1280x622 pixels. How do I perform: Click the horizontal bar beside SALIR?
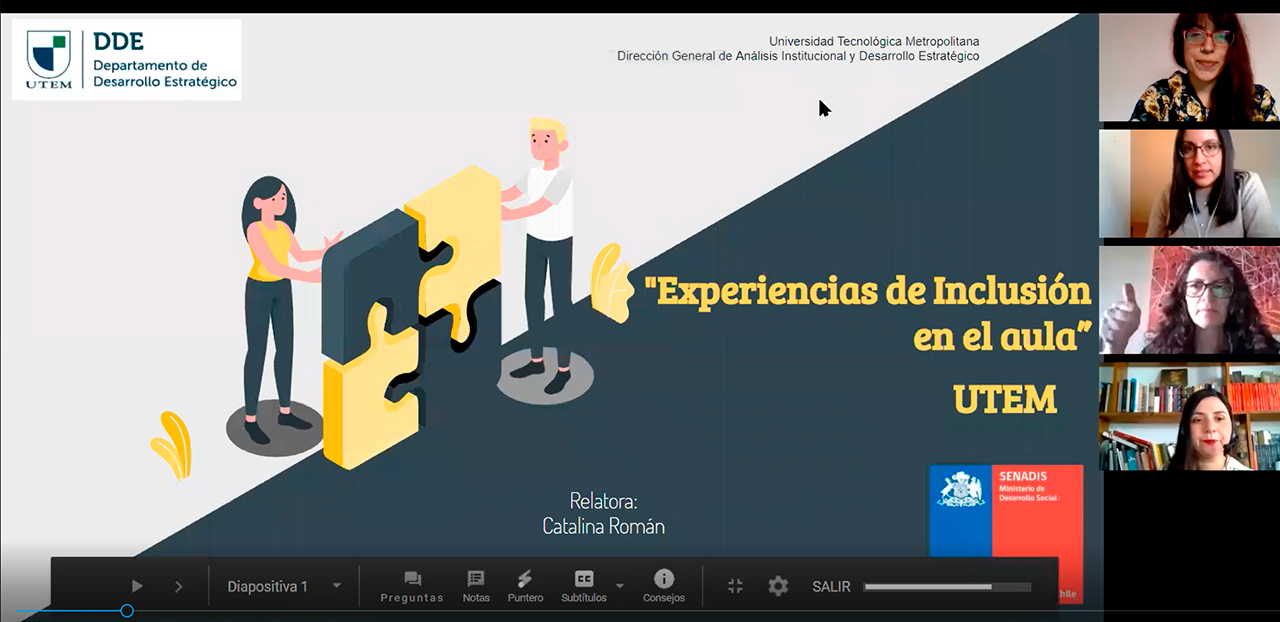(946, 587)
